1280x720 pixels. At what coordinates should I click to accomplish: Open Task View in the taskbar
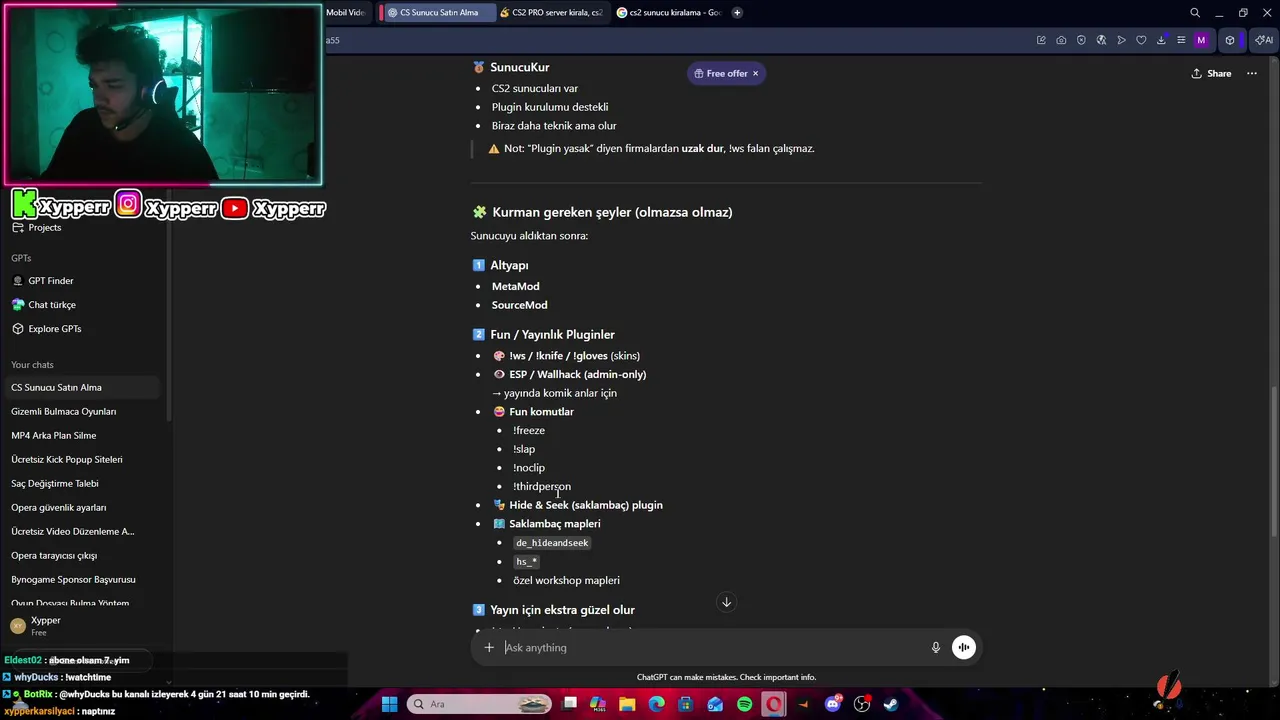(569, 704)
